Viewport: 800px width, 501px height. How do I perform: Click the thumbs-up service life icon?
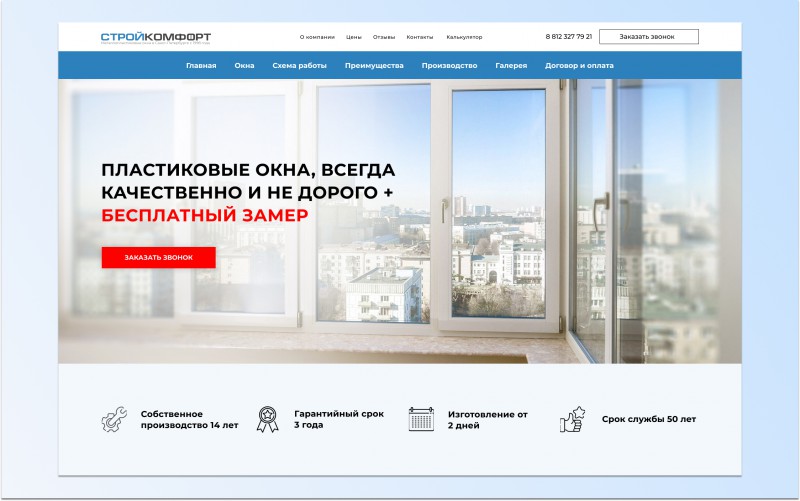coord(572,419)
